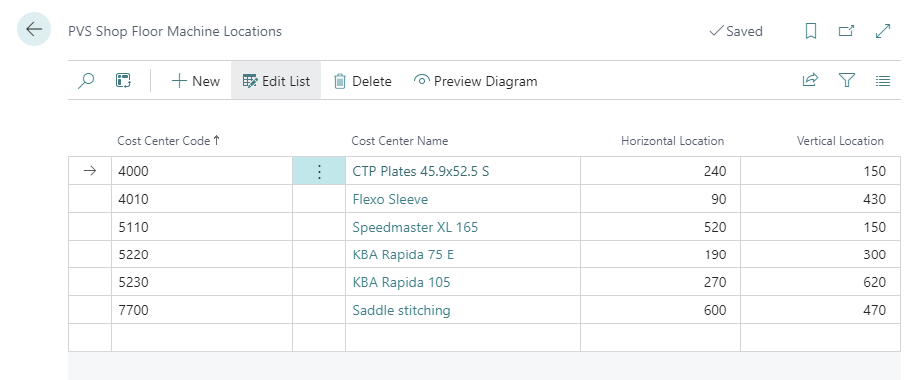Click the Horizontal Location column header
Viewport: 906px width, 380px height.
[x=672, y=141]
